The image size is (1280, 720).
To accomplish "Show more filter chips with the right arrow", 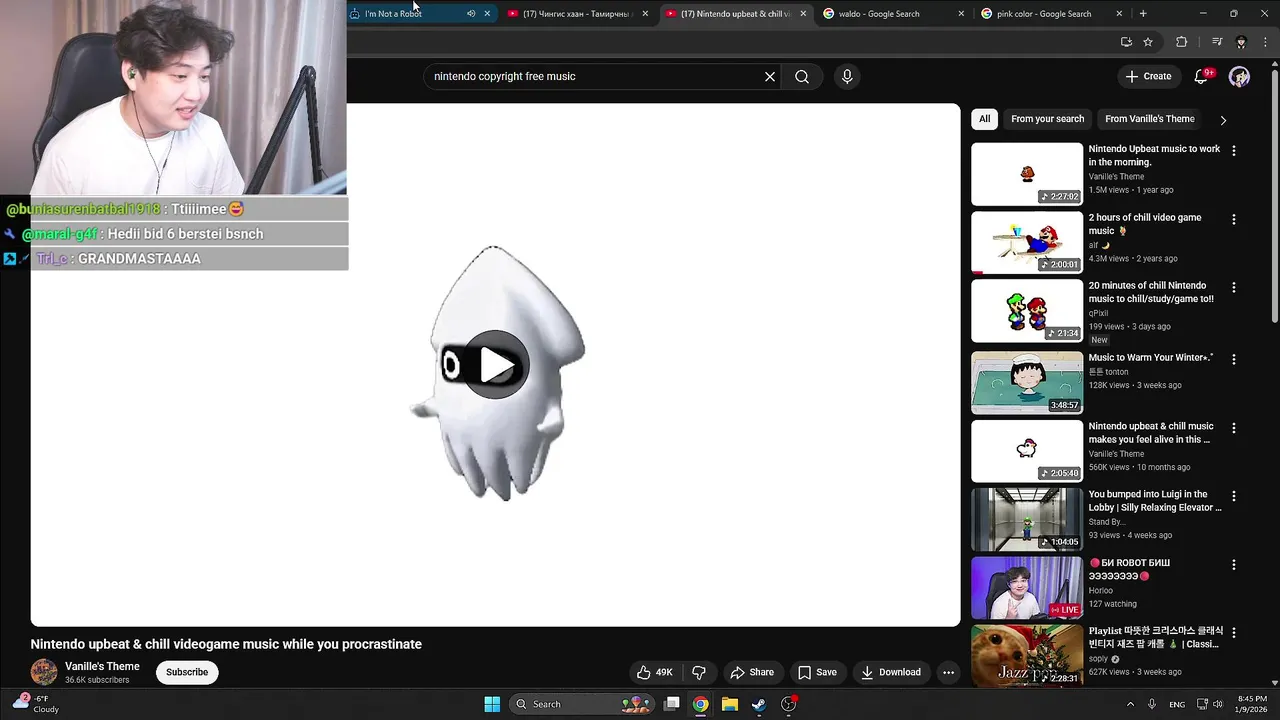I will 1223,120.
